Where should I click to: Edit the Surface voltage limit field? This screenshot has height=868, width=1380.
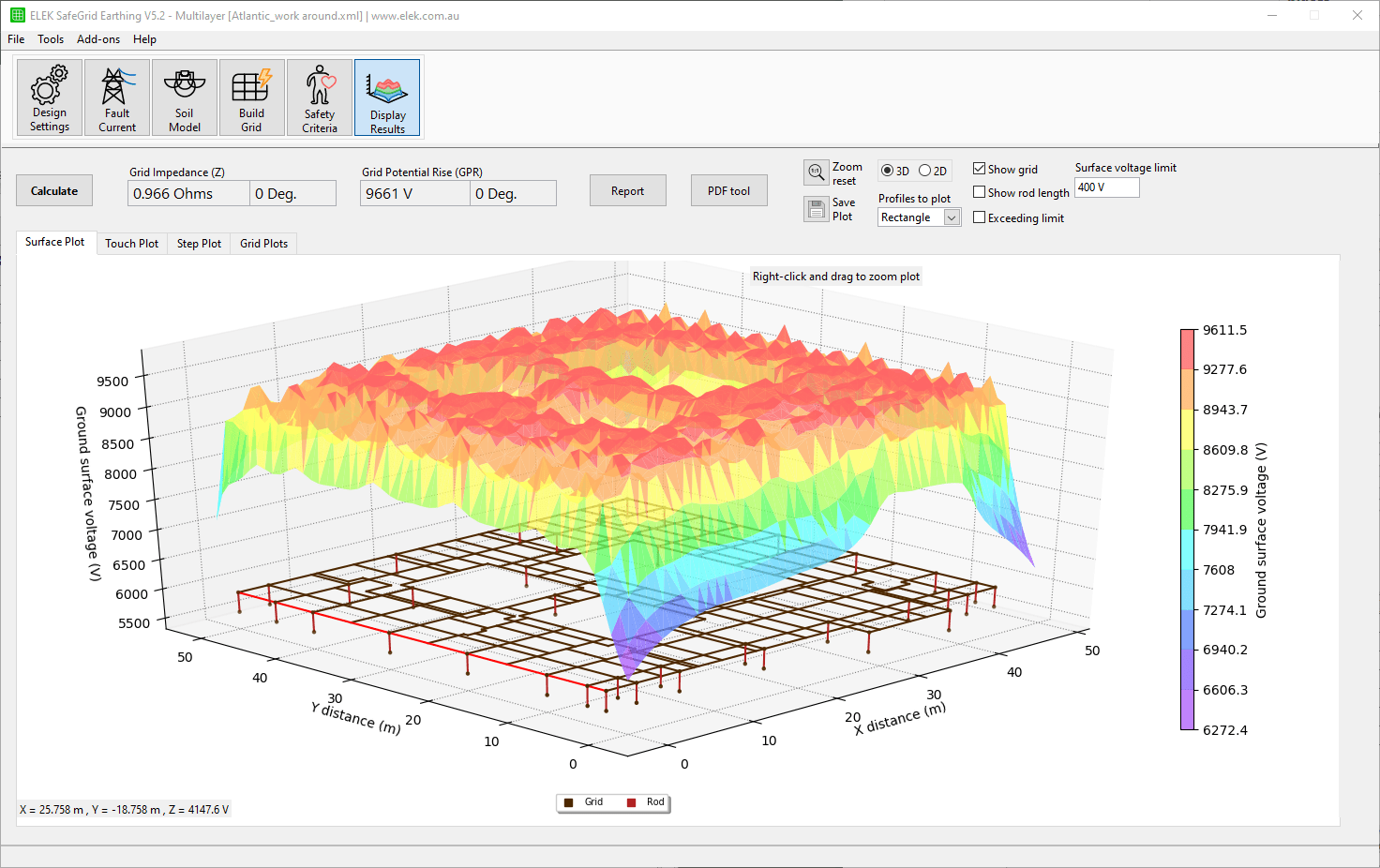1106,187
